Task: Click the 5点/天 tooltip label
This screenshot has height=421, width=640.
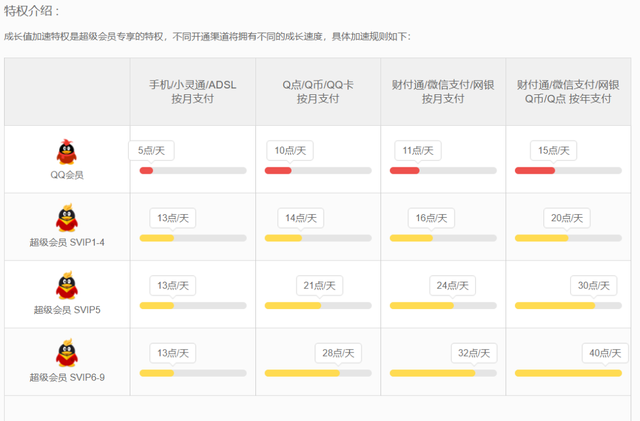Action: pos(151,151)
